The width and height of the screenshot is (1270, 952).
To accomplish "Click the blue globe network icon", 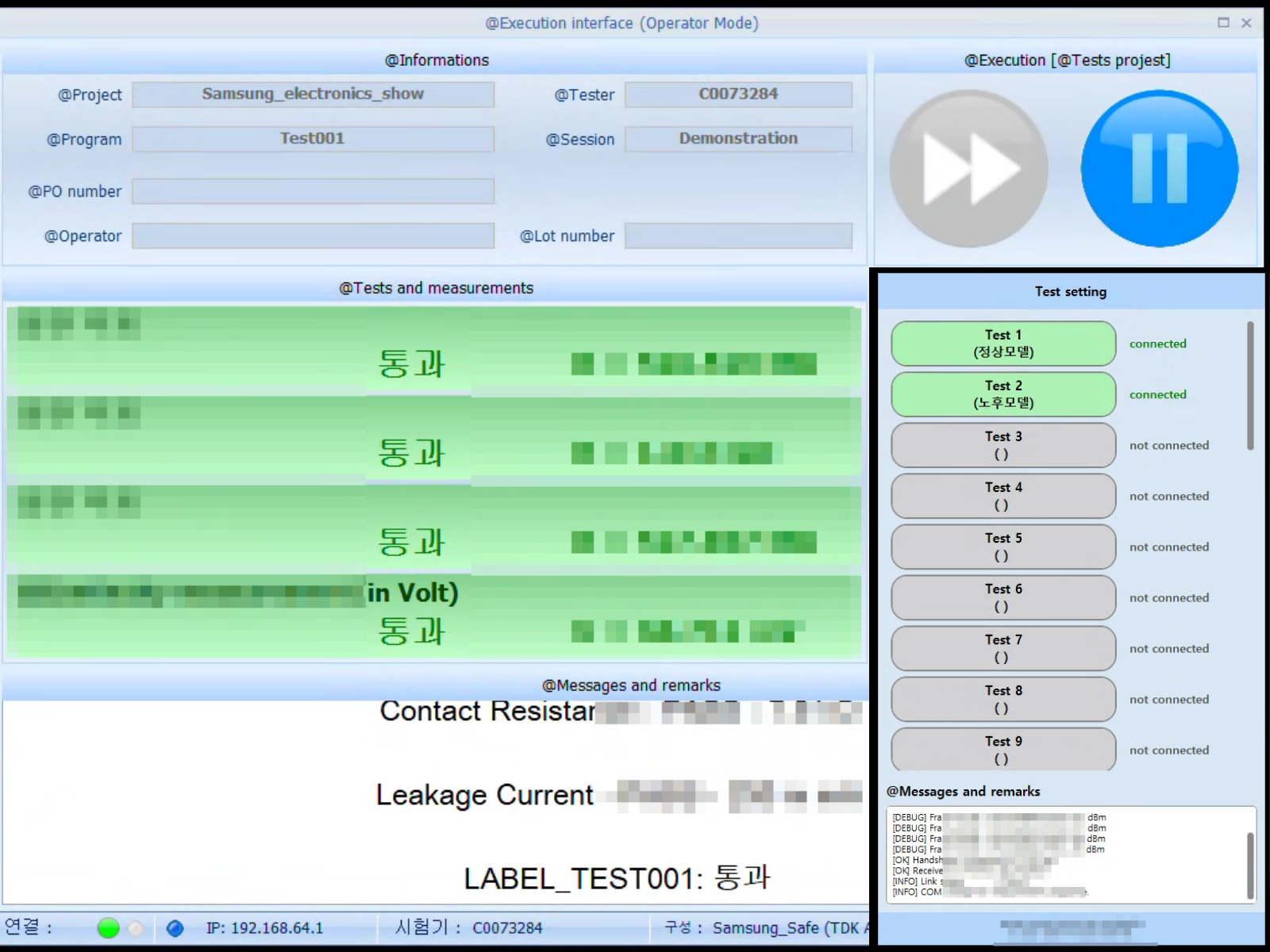I will pyautogui.click(x=175, y=927).
